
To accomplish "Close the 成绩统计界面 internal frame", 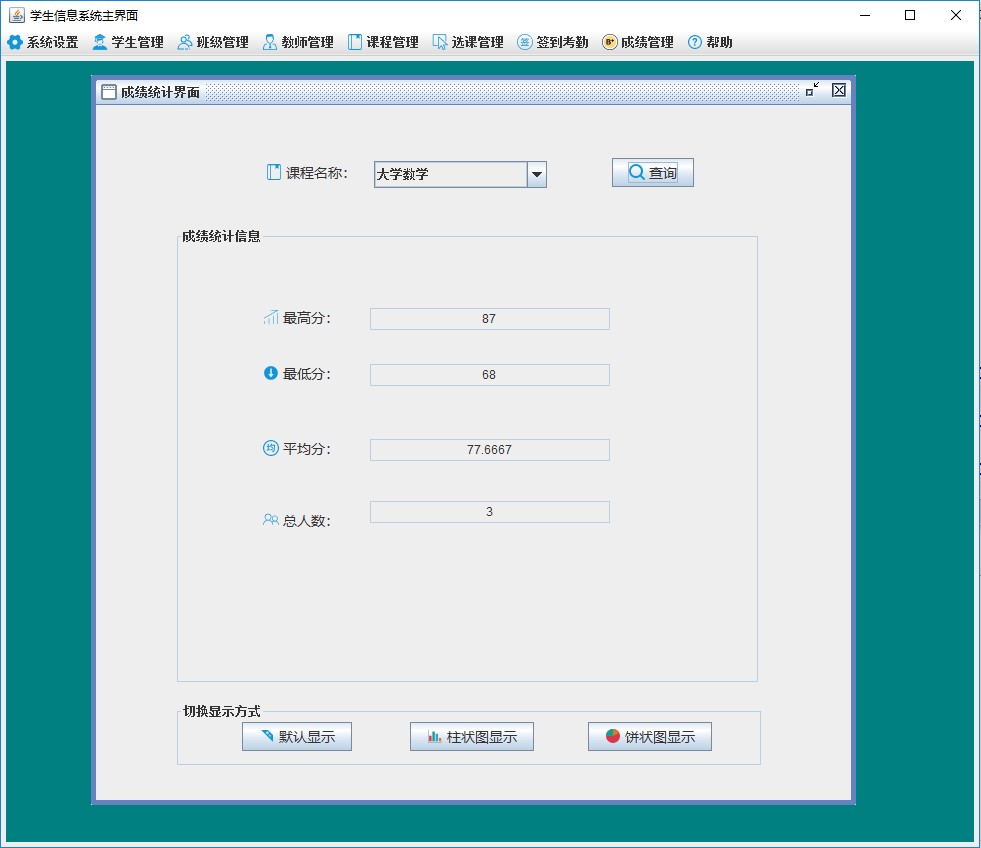I will pos(839,90).
